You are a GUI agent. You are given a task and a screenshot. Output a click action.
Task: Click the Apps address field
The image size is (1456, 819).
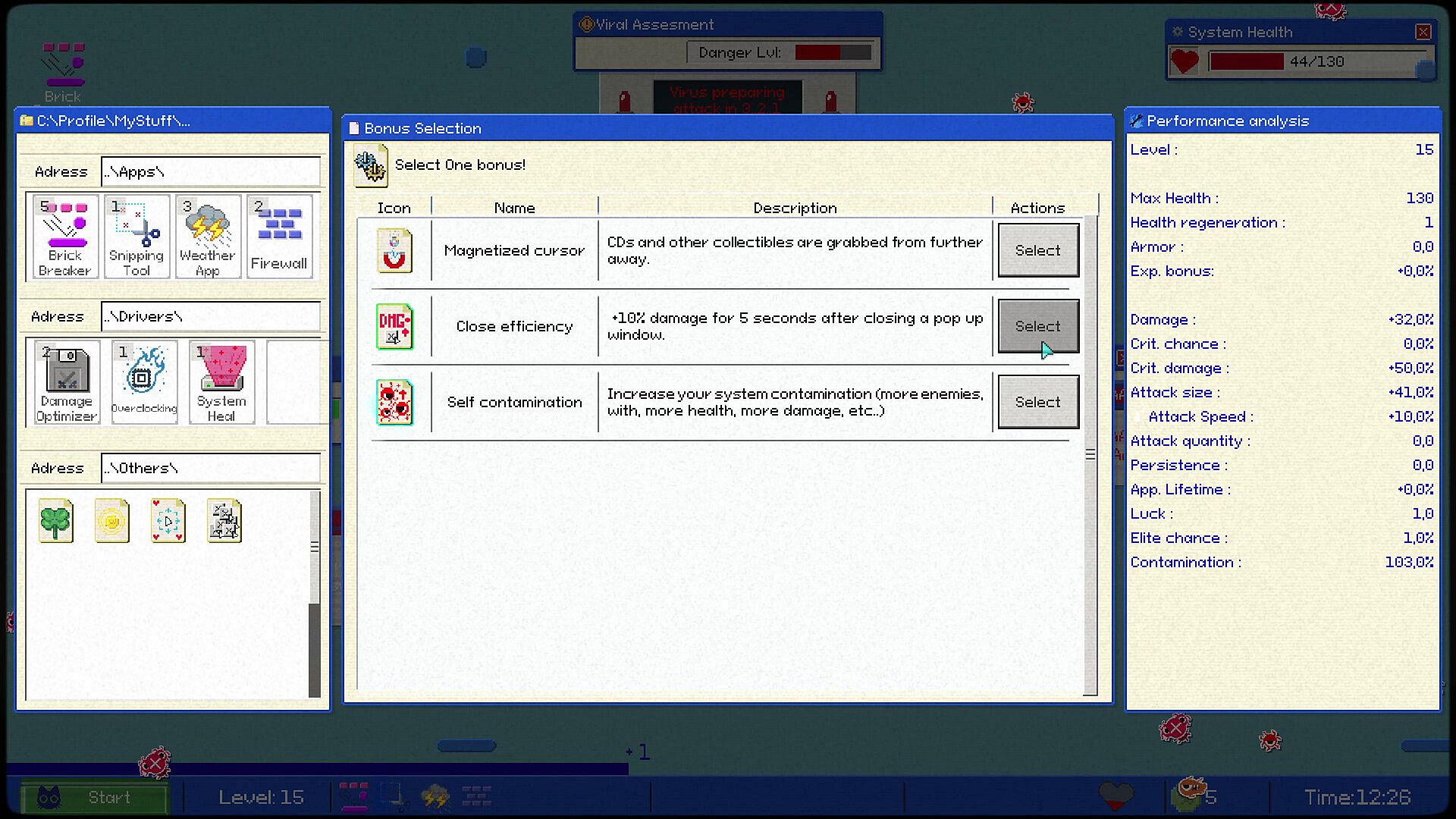(x=211, y=172)
